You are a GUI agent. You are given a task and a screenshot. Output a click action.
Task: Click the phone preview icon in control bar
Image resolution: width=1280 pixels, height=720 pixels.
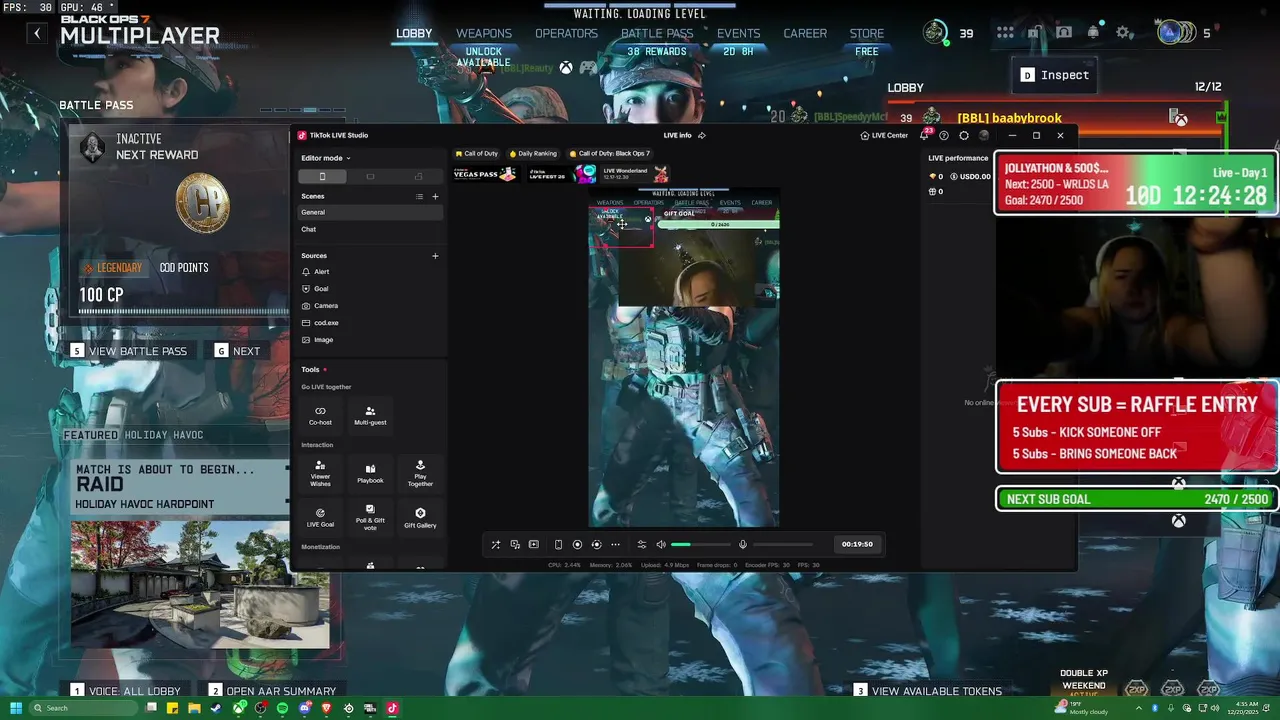click(x=558, y=545)
